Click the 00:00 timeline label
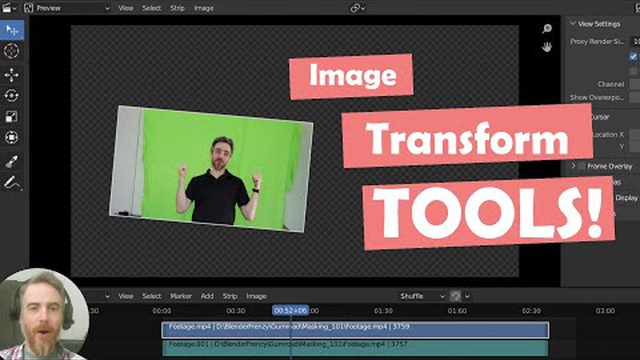 pyautogui.click(x=162, y=311)
